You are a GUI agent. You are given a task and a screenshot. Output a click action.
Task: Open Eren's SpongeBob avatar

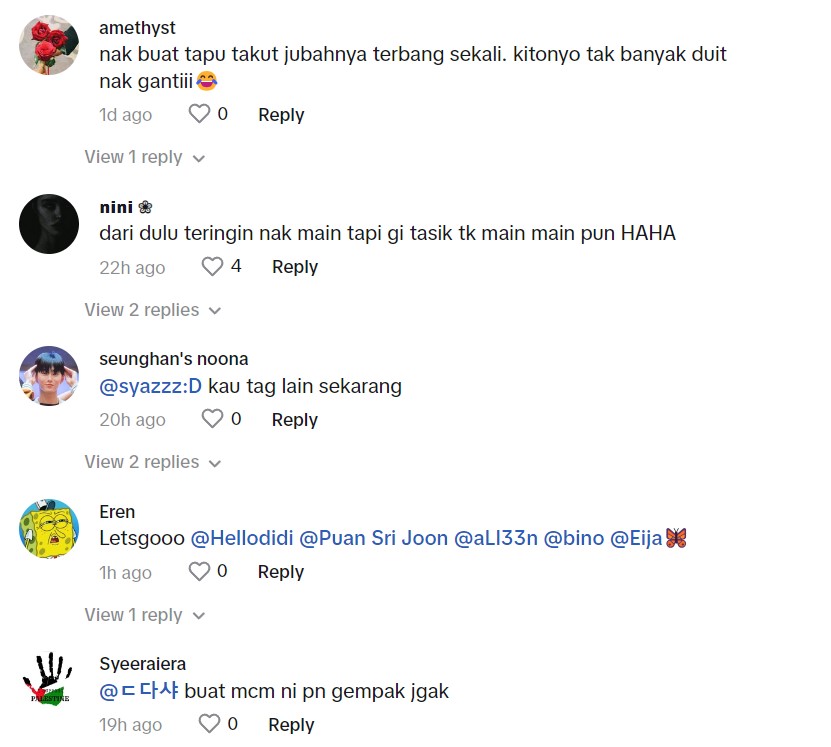point(49,529)
